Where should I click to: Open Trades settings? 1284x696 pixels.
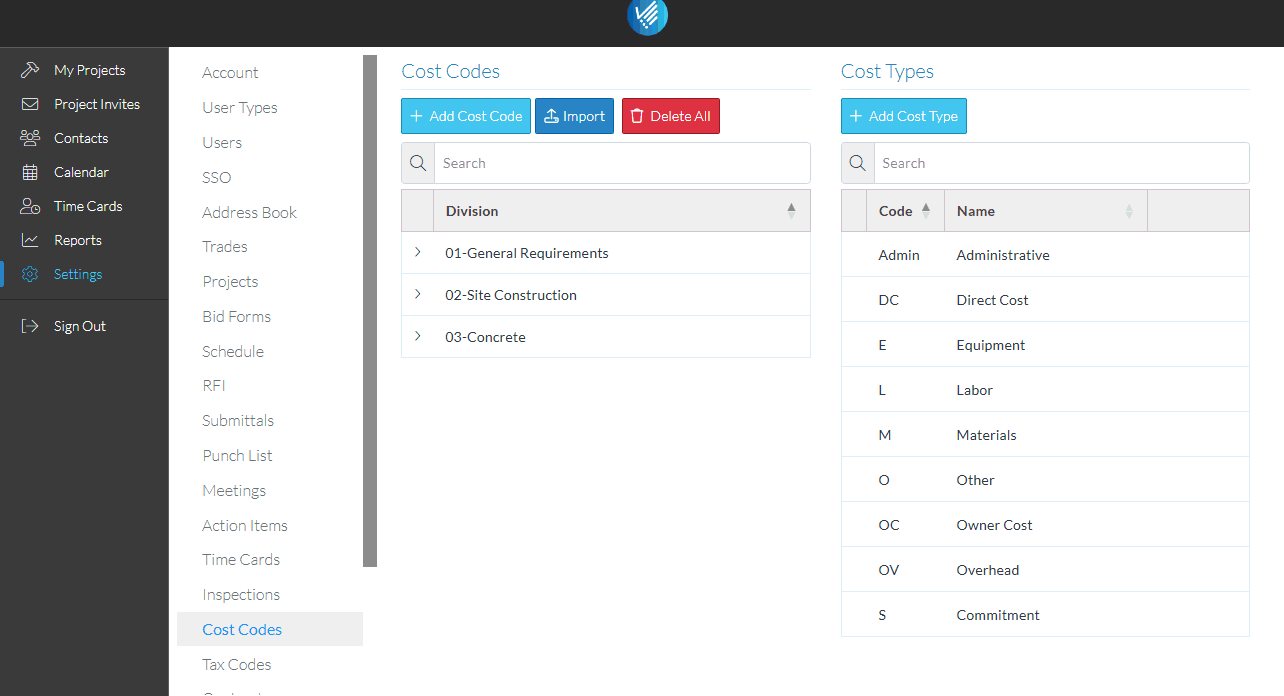point(225,247)
